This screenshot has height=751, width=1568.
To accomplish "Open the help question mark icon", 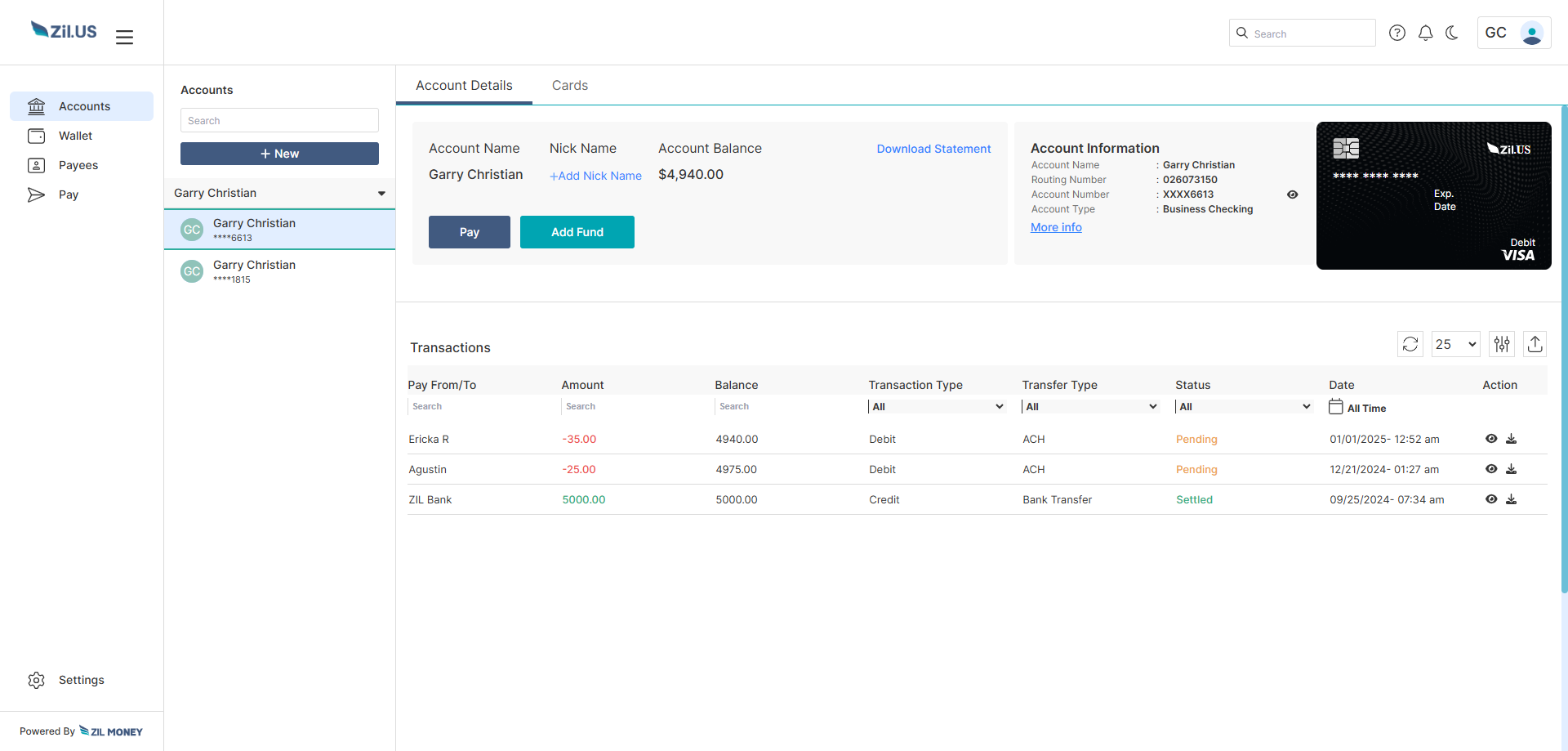I will tap(1397, 33).
